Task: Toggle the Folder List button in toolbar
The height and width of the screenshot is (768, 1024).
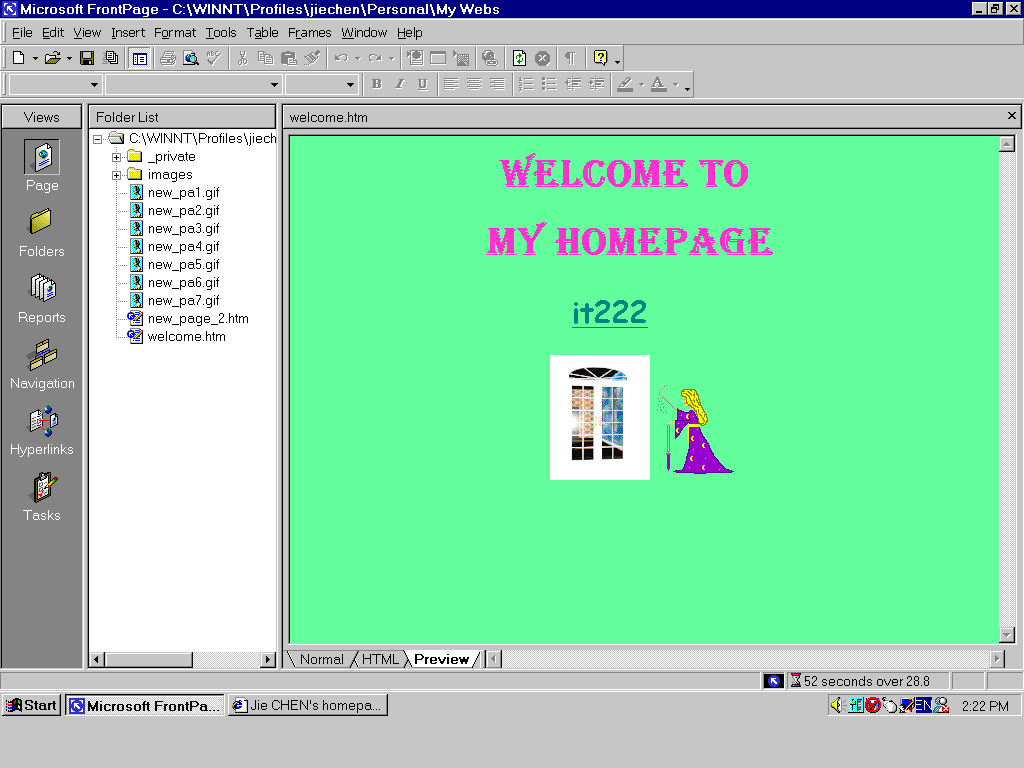Action: tap(139, 58)
